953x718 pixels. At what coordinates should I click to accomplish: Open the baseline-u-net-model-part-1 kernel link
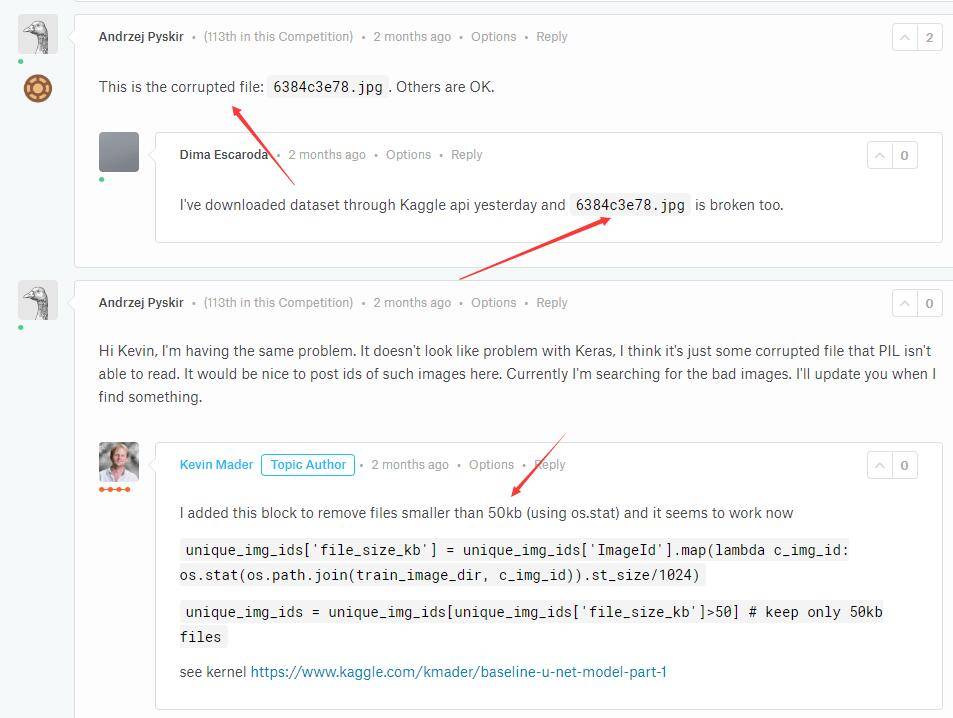[x=458, y=672]
